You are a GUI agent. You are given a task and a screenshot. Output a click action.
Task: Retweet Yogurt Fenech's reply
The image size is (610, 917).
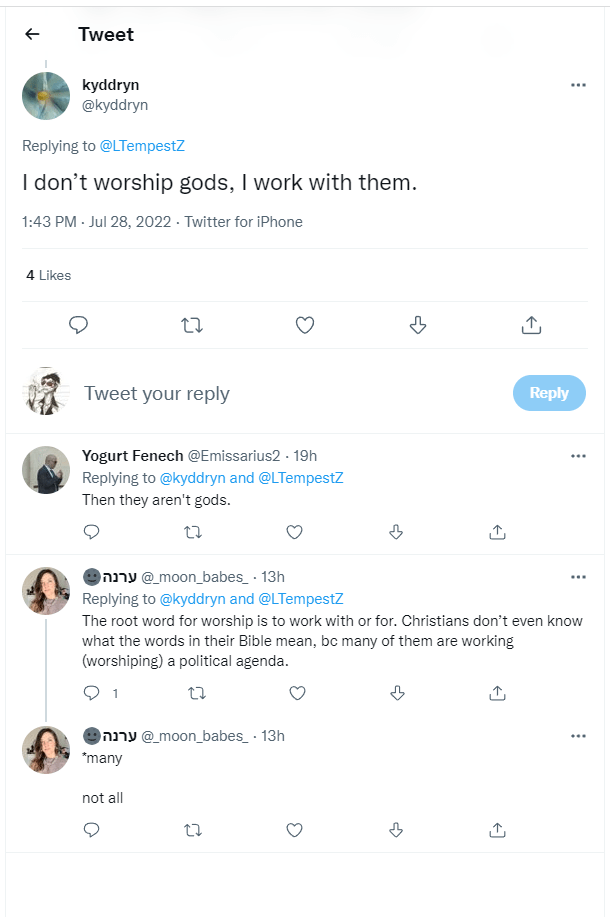pos(193,531)
